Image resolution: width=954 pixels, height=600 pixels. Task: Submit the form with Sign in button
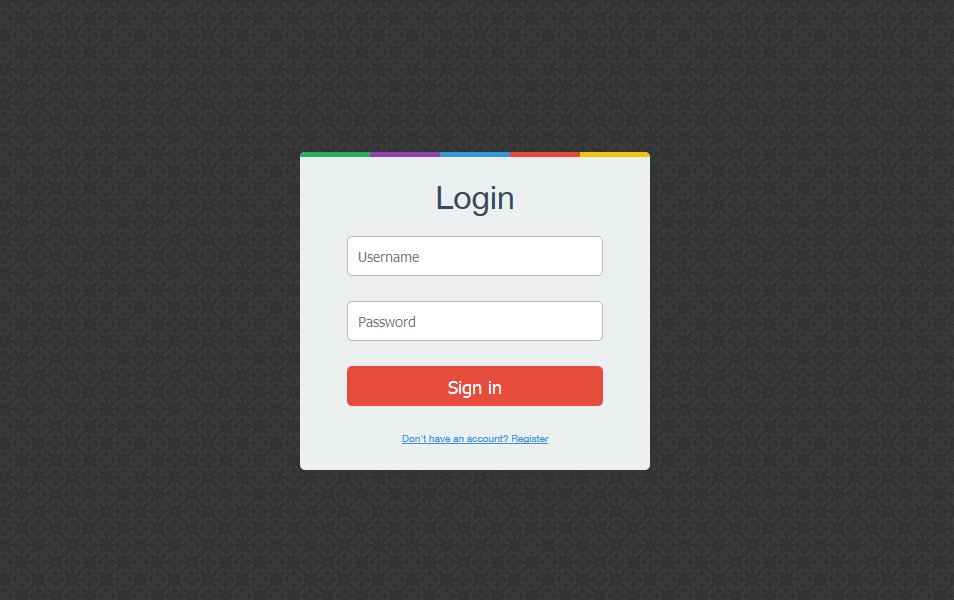coord(475,386)
